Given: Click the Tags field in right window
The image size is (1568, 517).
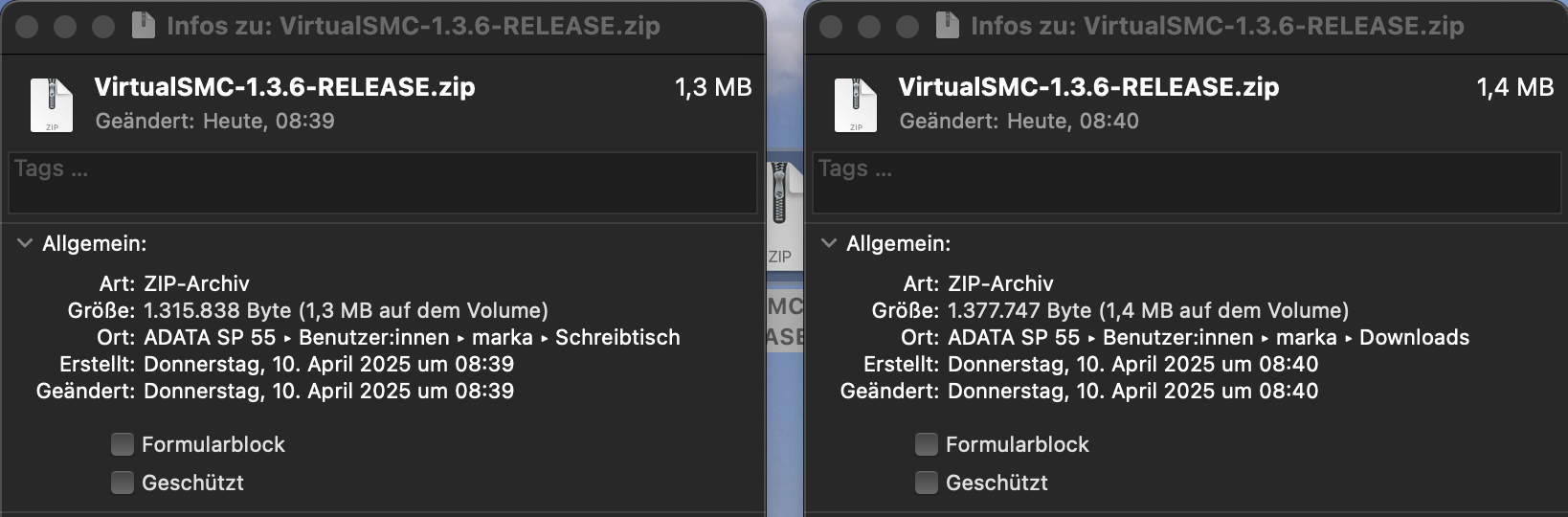Looking at the screenshot, I should pyautogui.click(x=1187, y=182).
